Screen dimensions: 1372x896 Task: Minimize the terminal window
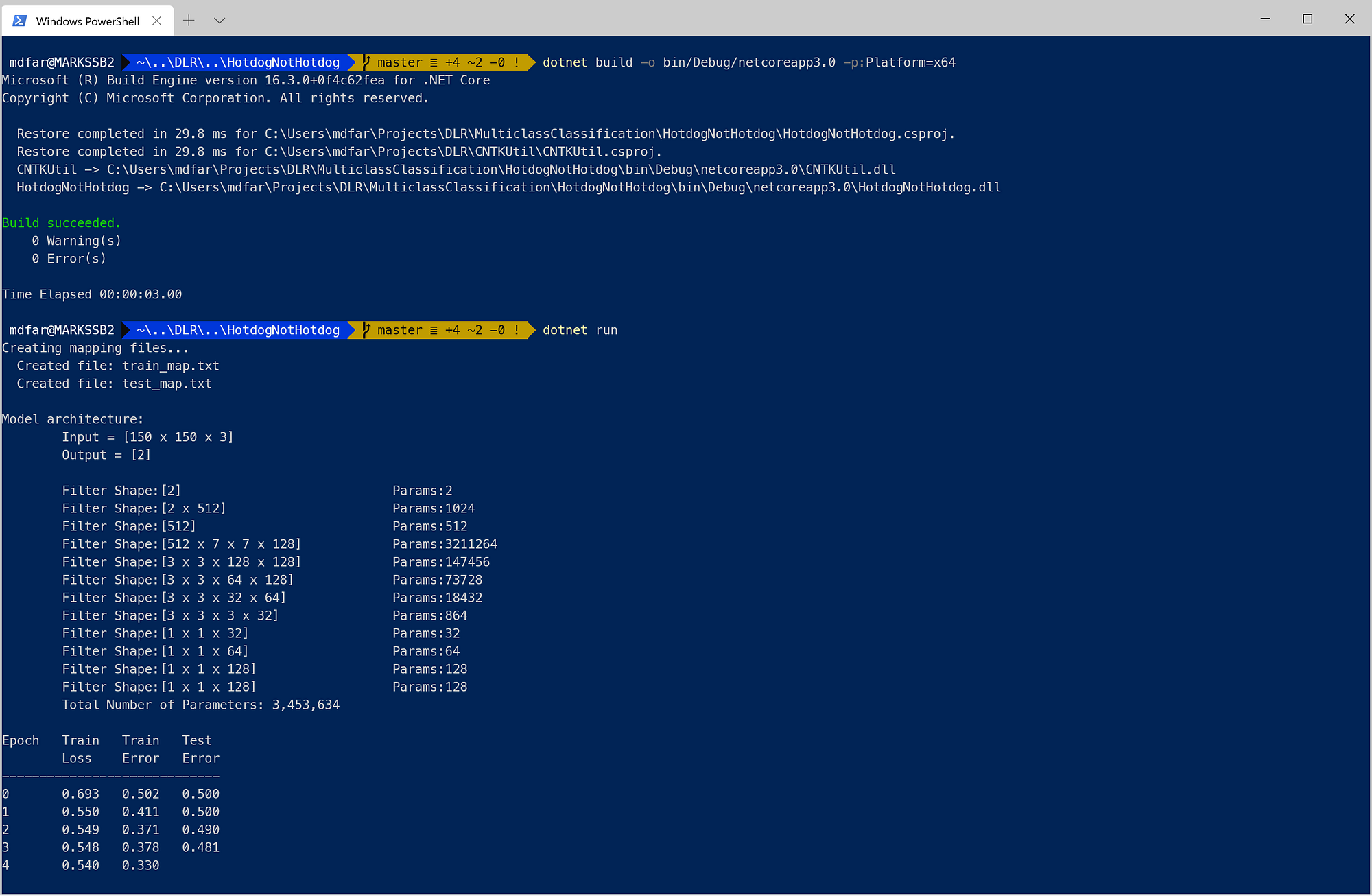point(1266,19)
